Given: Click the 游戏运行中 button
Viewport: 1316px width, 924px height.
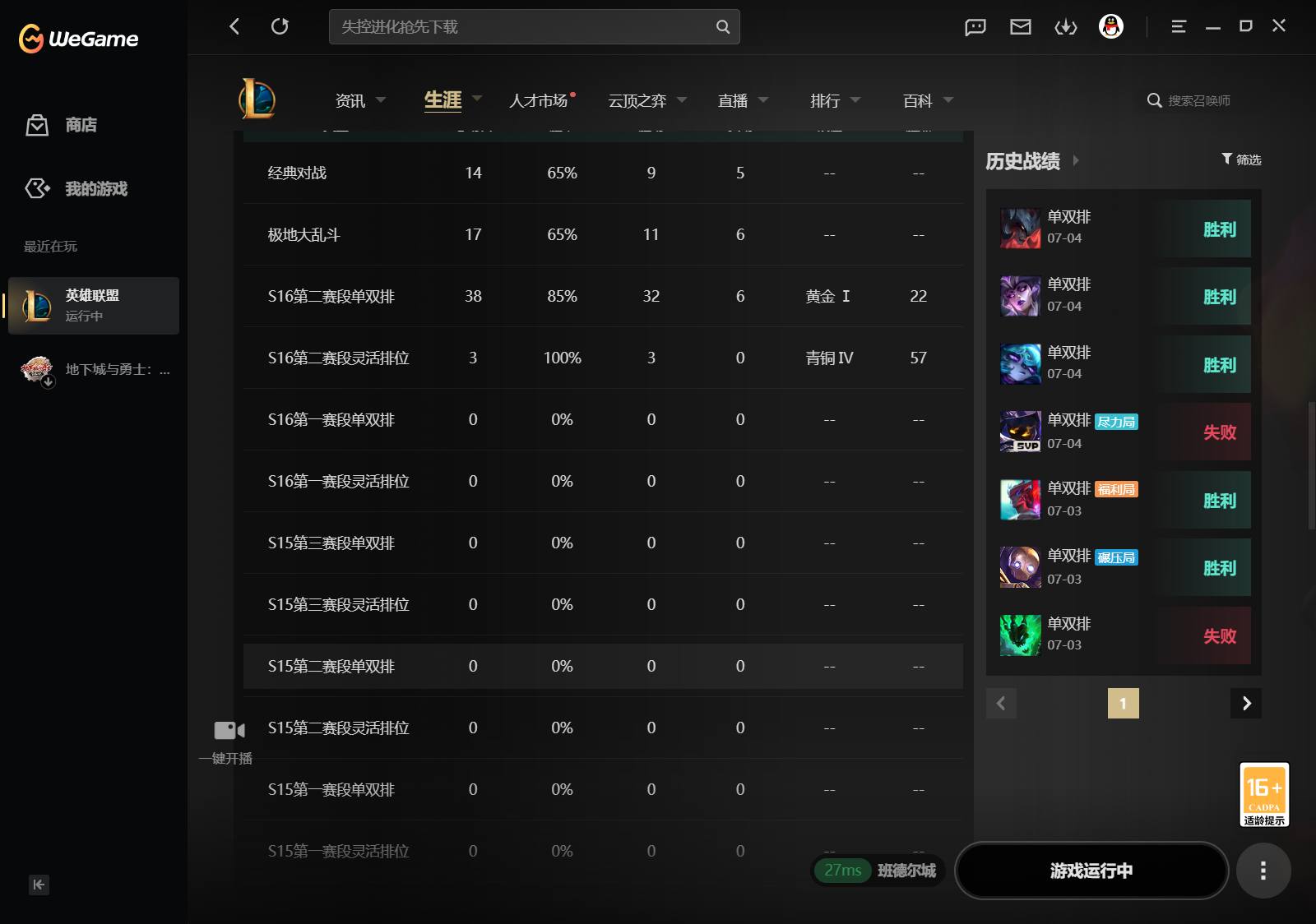Looking at the screenshot, I should click(1091, 871).
